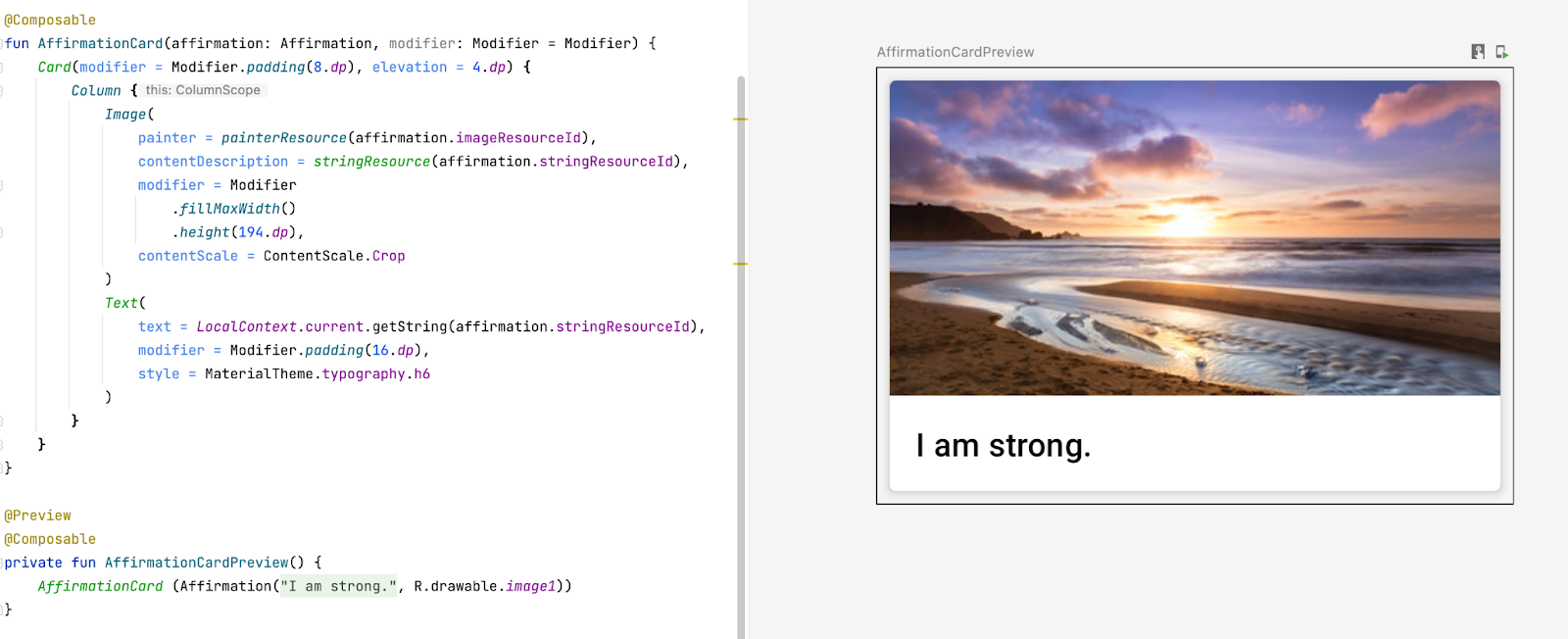Fold the Card composable block
The height and width of the screenshot is (639, 1568).
[2, 67]
